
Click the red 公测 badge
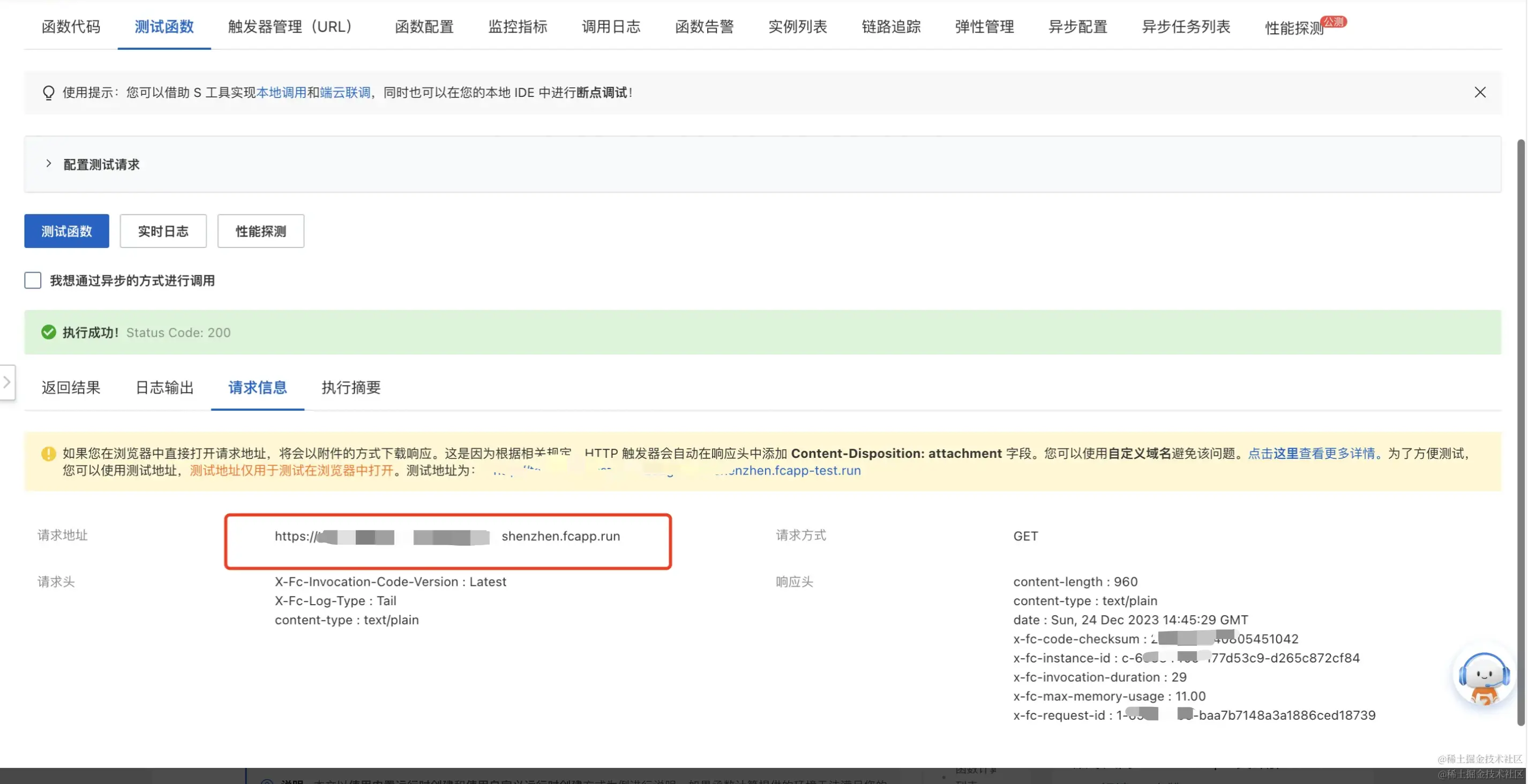[1334, 21]
